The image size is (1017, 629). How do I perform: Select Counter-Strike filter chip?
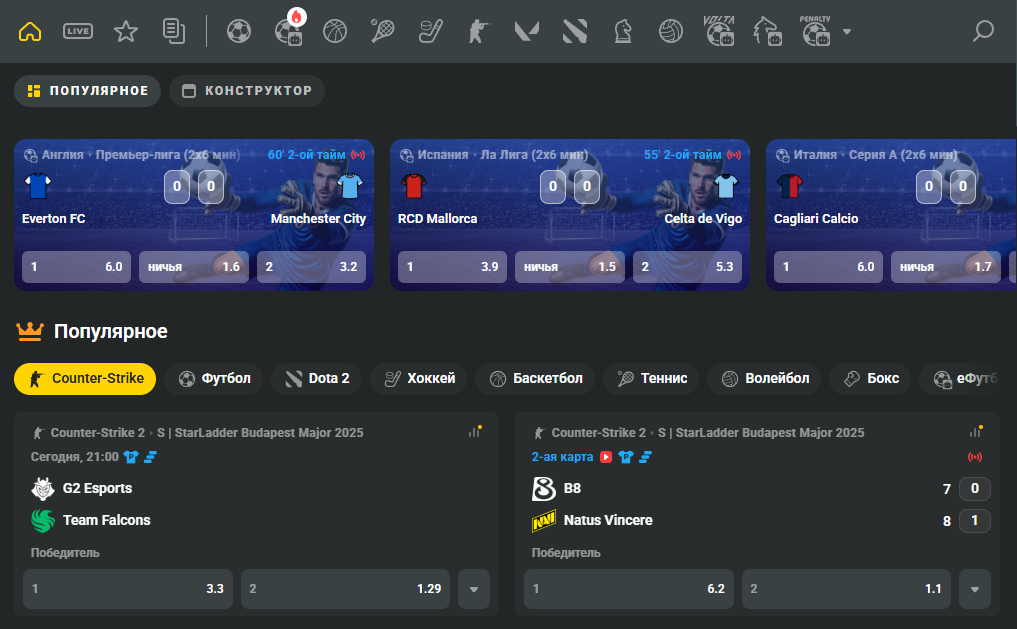tap(85, 379)
